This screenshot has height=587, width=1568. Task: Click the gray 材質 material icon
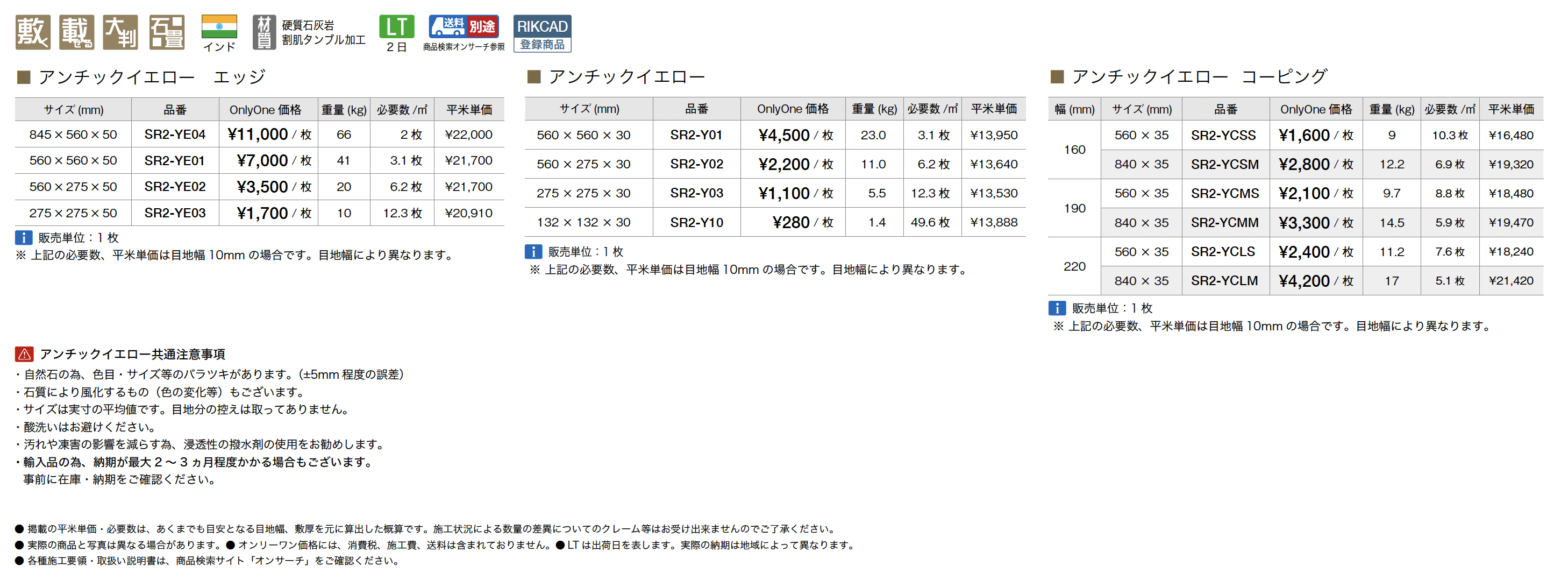tap(263, 32)
